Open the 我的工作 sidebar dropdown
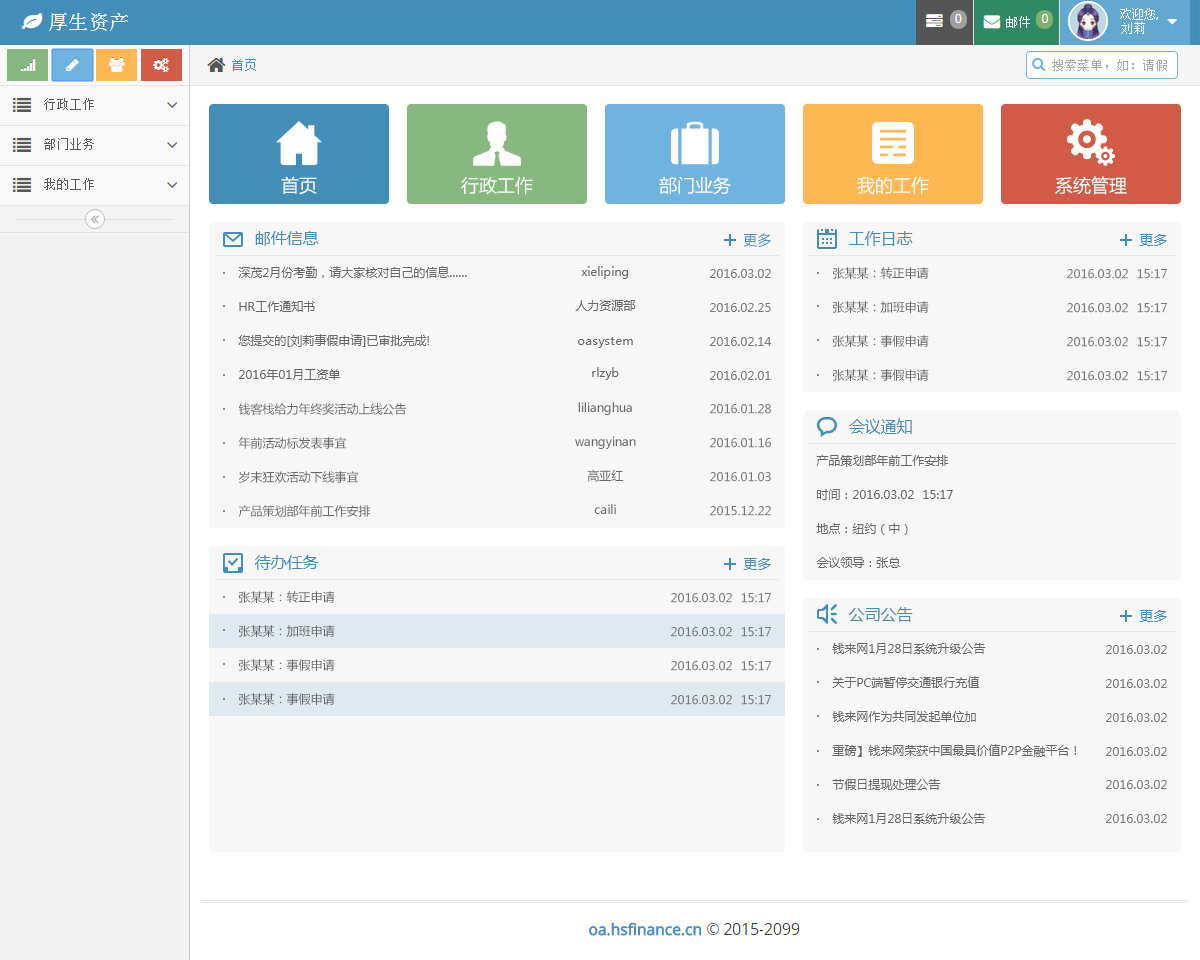This screenshot has height=960, width=1200. click(x=94, y=184)
